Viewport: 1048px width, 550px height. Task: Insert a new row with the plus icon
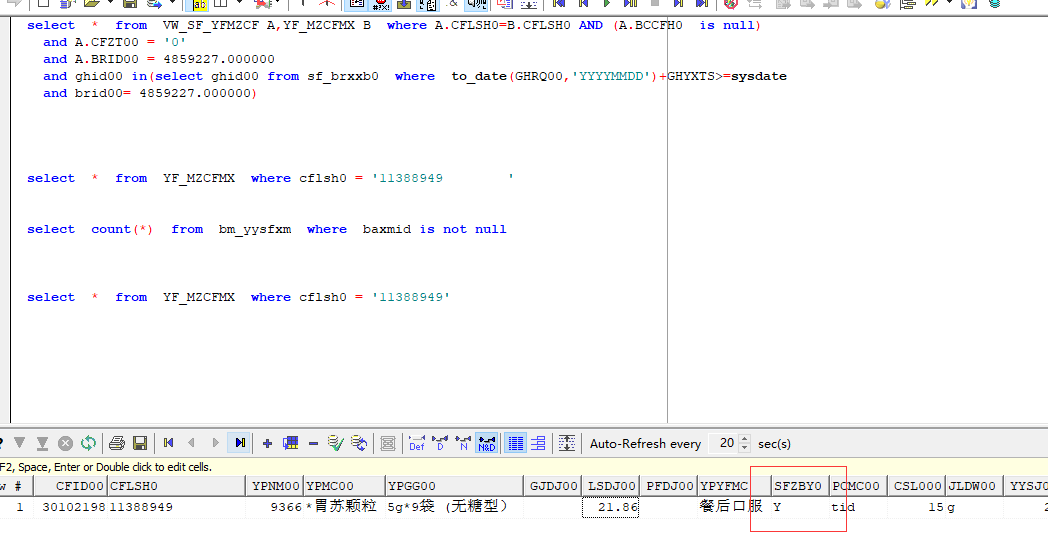point(267,443)
